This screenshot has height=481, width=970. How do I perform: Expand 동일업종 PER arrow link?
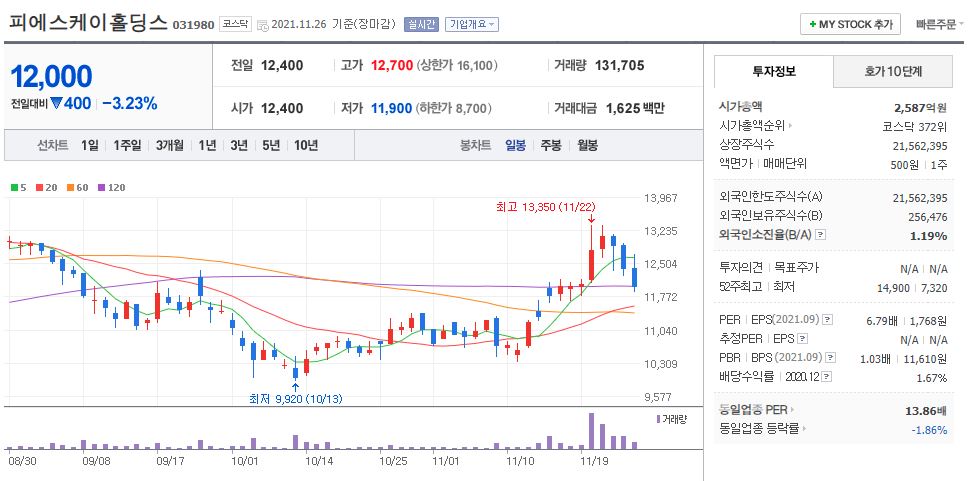[x=793, y=409]
